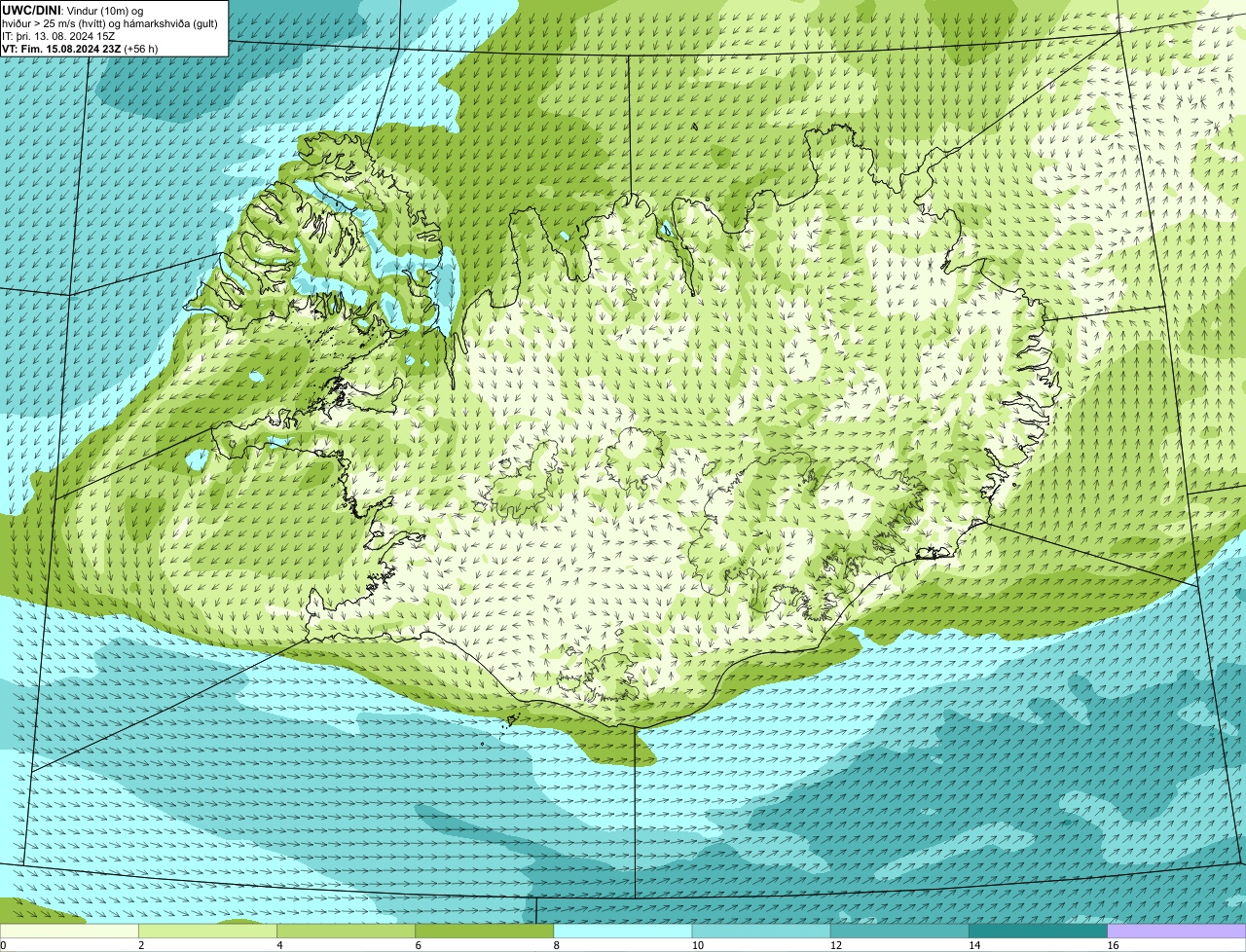This screenshot has width=1246, height=952.
Task: Click the 12–14 m/s teal legend segment
Action: (899, 931)
